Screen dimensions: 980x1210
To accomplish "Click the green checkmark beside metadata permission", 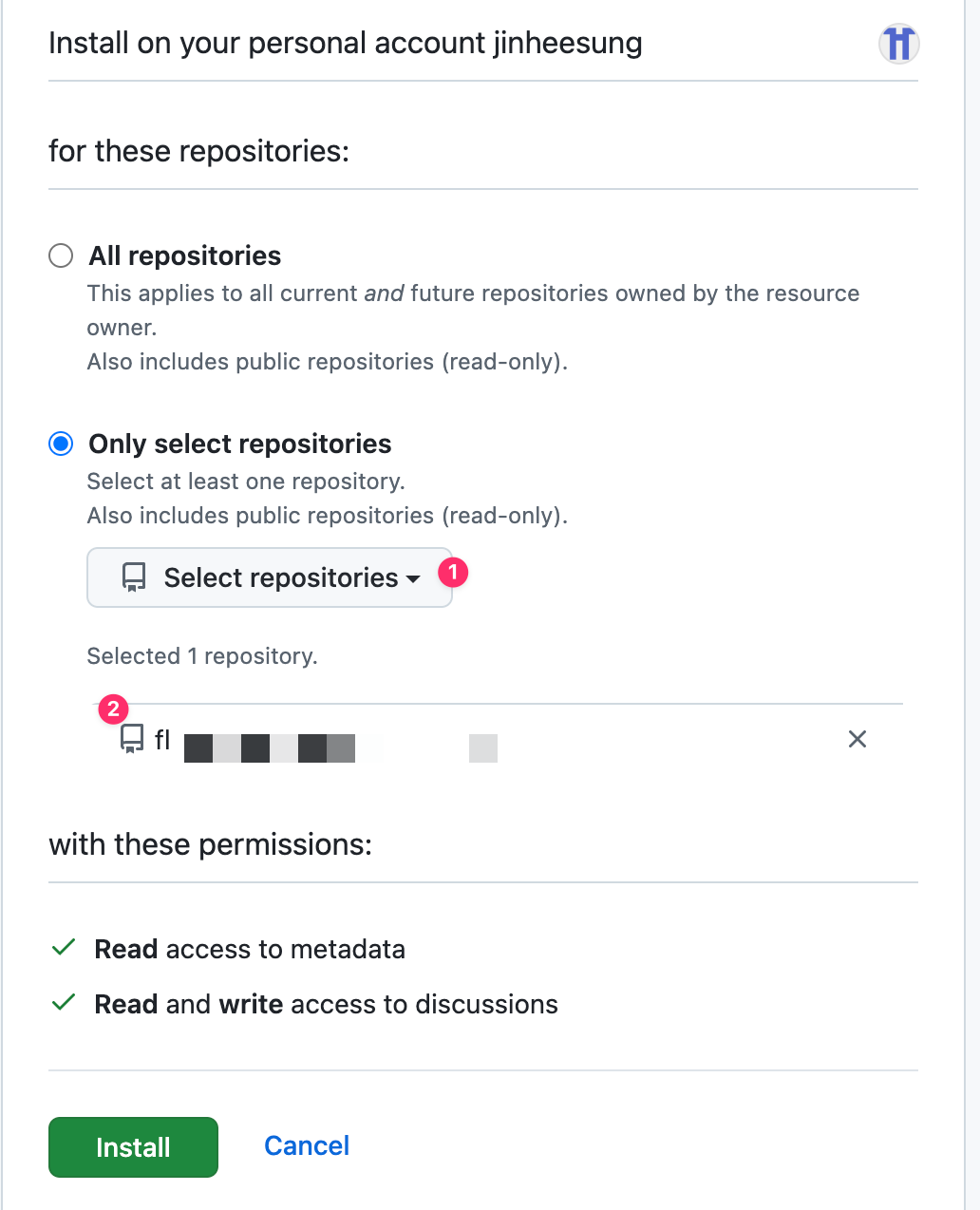I will [x=64, y=948].
